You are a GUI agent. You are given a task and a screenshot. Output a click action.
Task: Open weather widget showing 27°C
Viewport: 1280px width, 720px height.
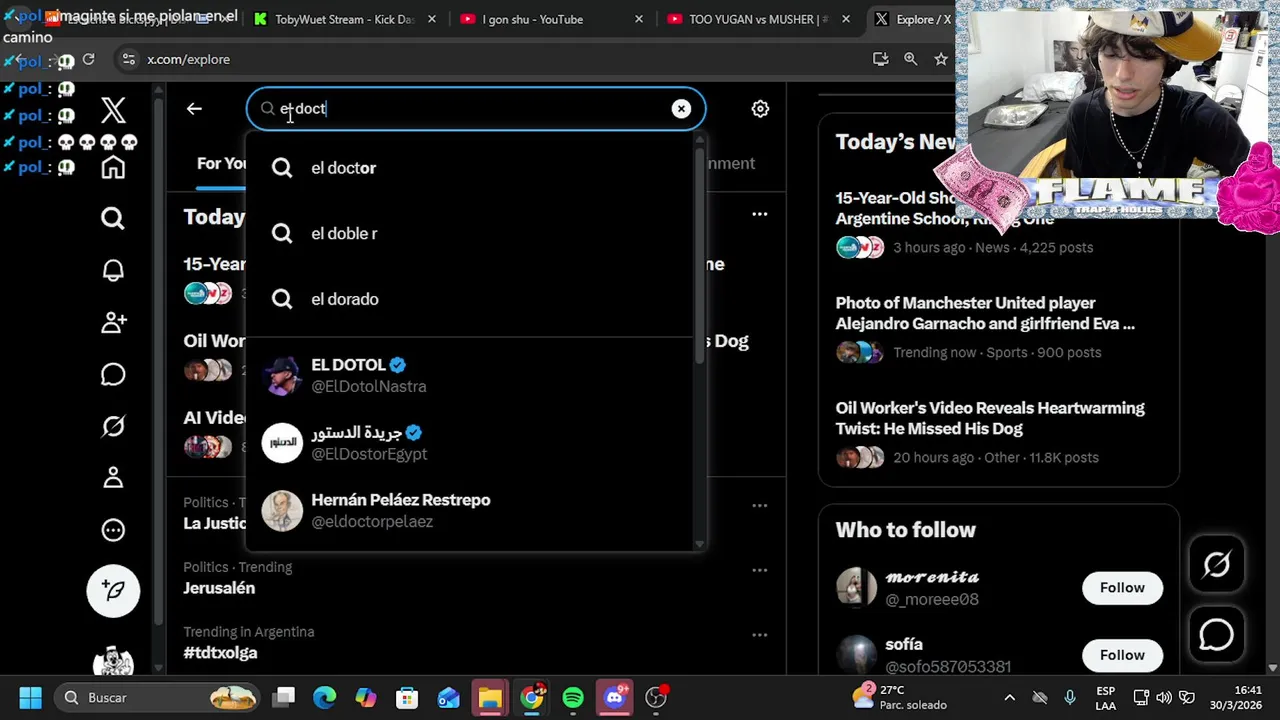point(899,697)
